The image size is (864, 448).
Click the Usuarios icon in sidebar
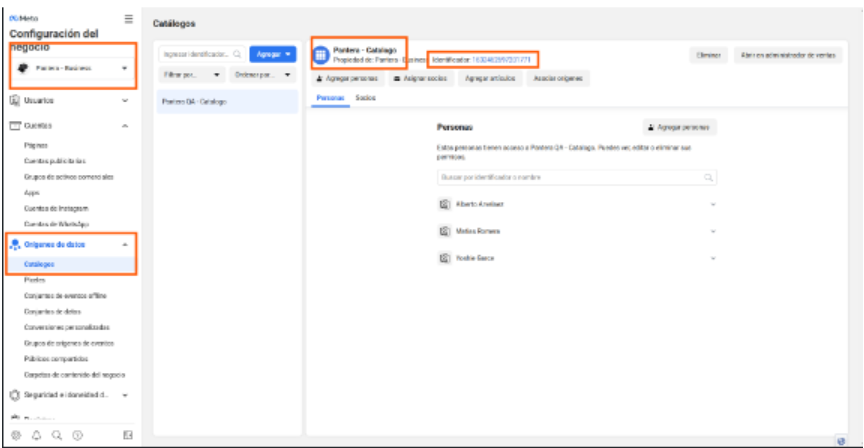(x=15, y=101)
